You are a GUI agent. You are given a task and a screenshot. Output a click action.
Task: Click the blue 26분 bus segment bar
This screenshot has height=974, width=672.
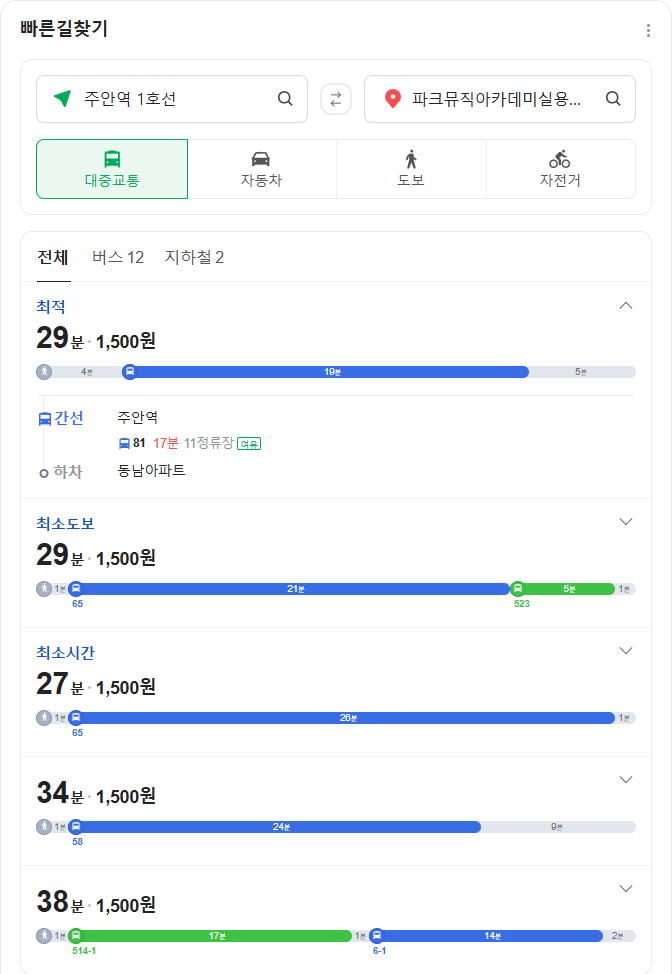tap(344, 718)
